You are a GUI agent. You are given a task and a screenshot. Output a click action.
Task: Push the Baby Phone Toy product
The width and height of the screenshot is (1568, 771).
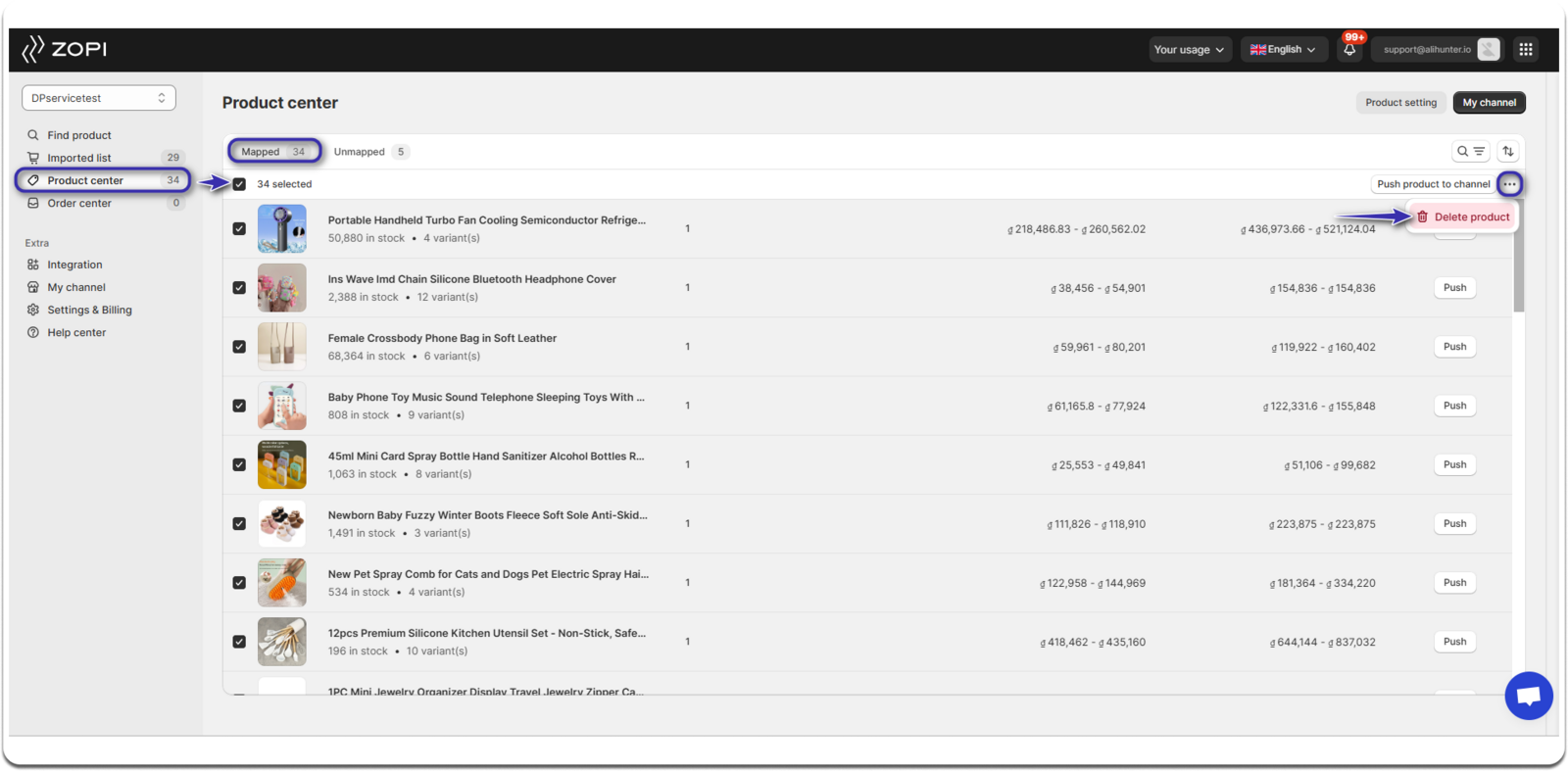[x=1454, y=406]
